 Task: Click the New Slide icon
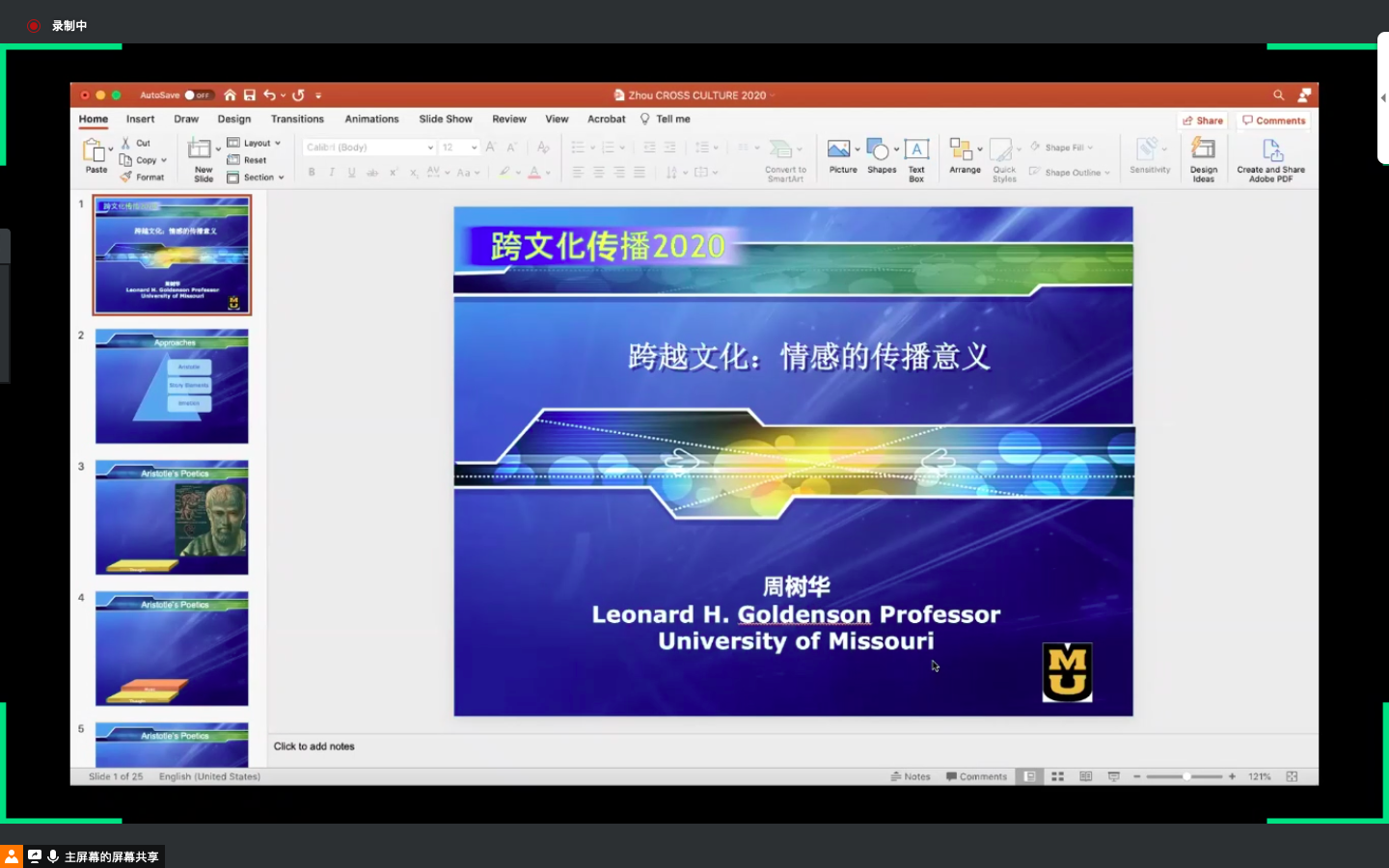tap(202, 151)
